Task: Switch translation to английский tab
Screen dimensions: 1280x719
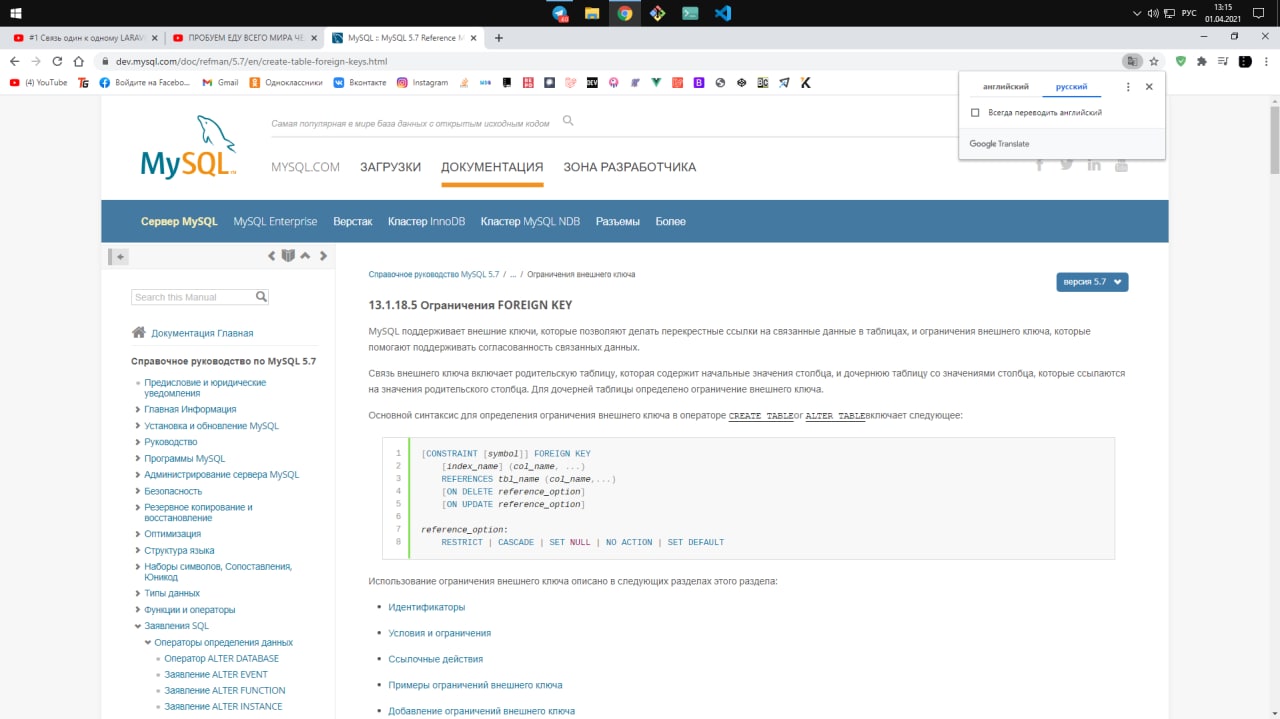Action: click(x=1005, y=87)
